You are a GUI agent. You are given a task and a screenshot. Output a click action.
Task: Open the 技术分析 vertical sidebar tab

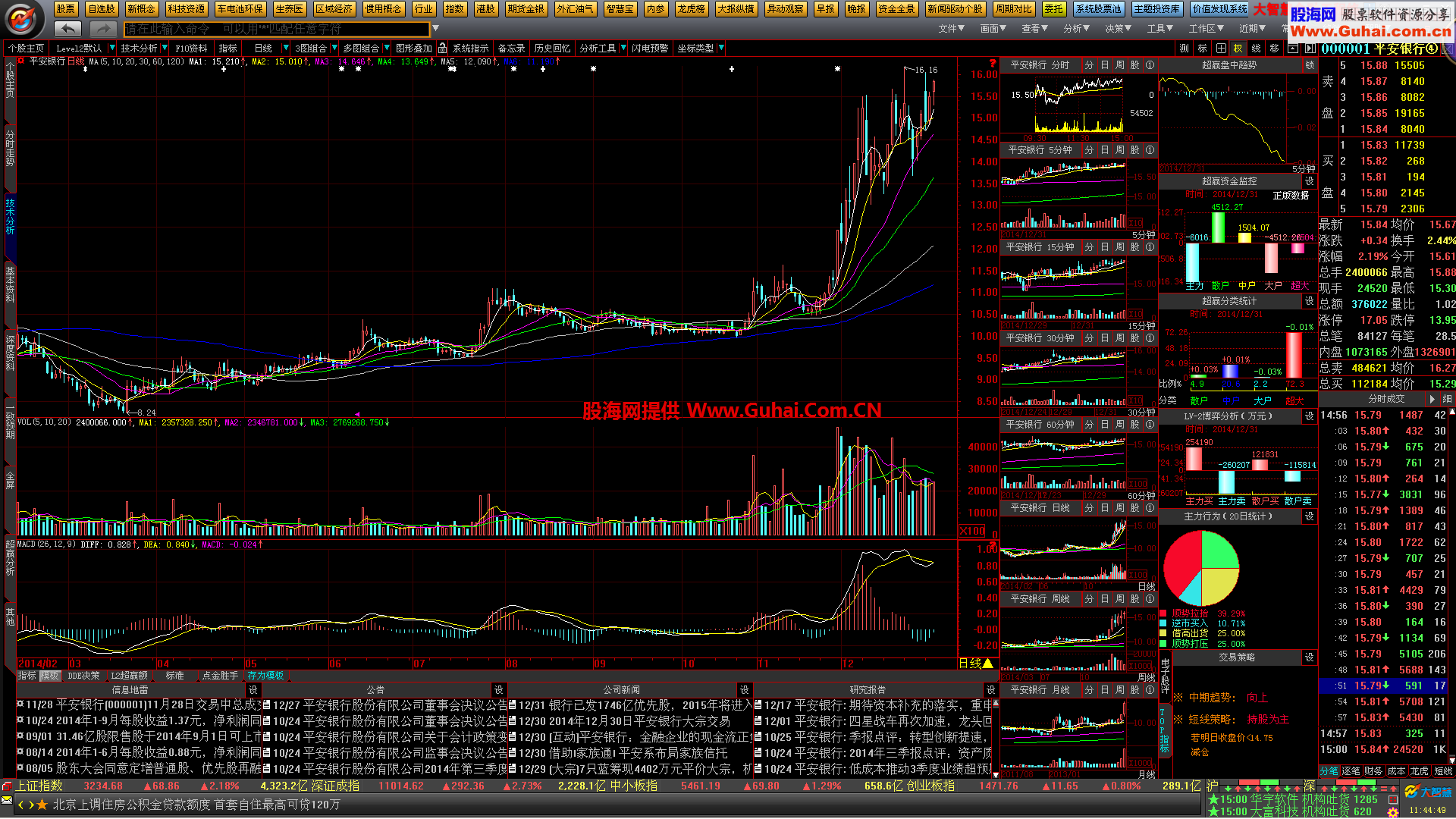tap(10, 215)
